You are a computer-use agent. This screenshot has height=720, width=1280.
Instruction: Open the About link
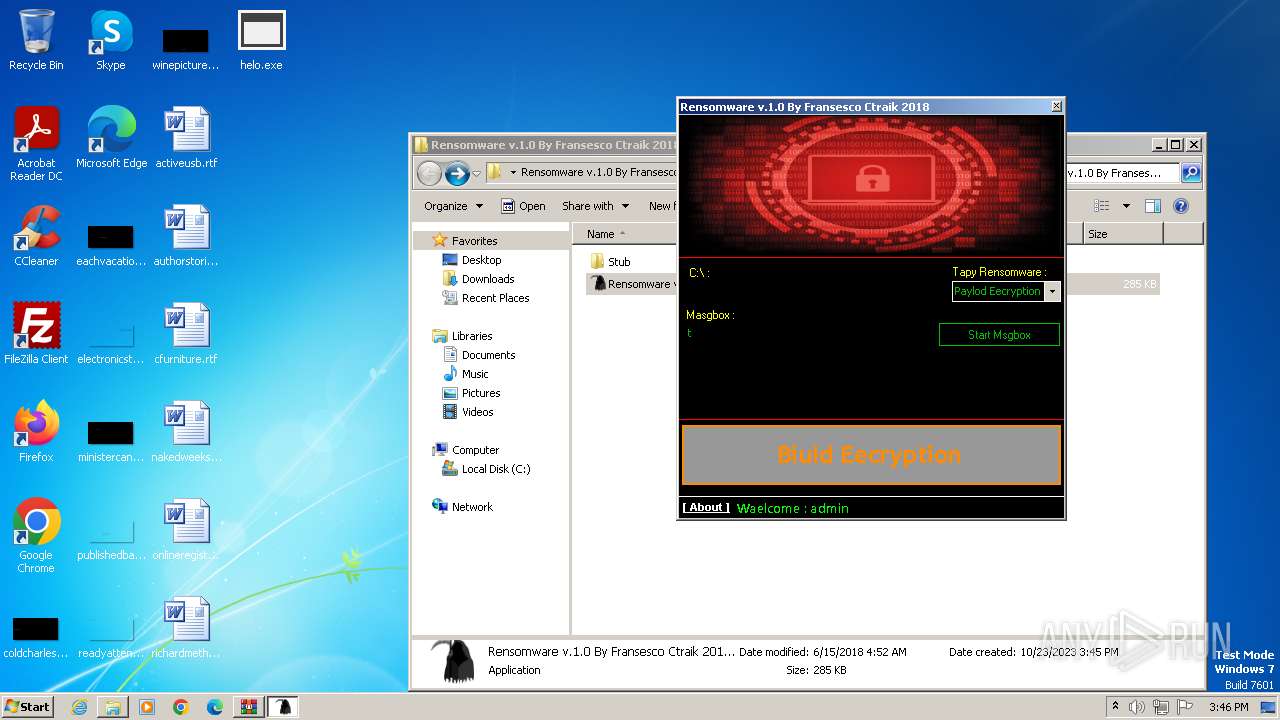tap(706, 508)
